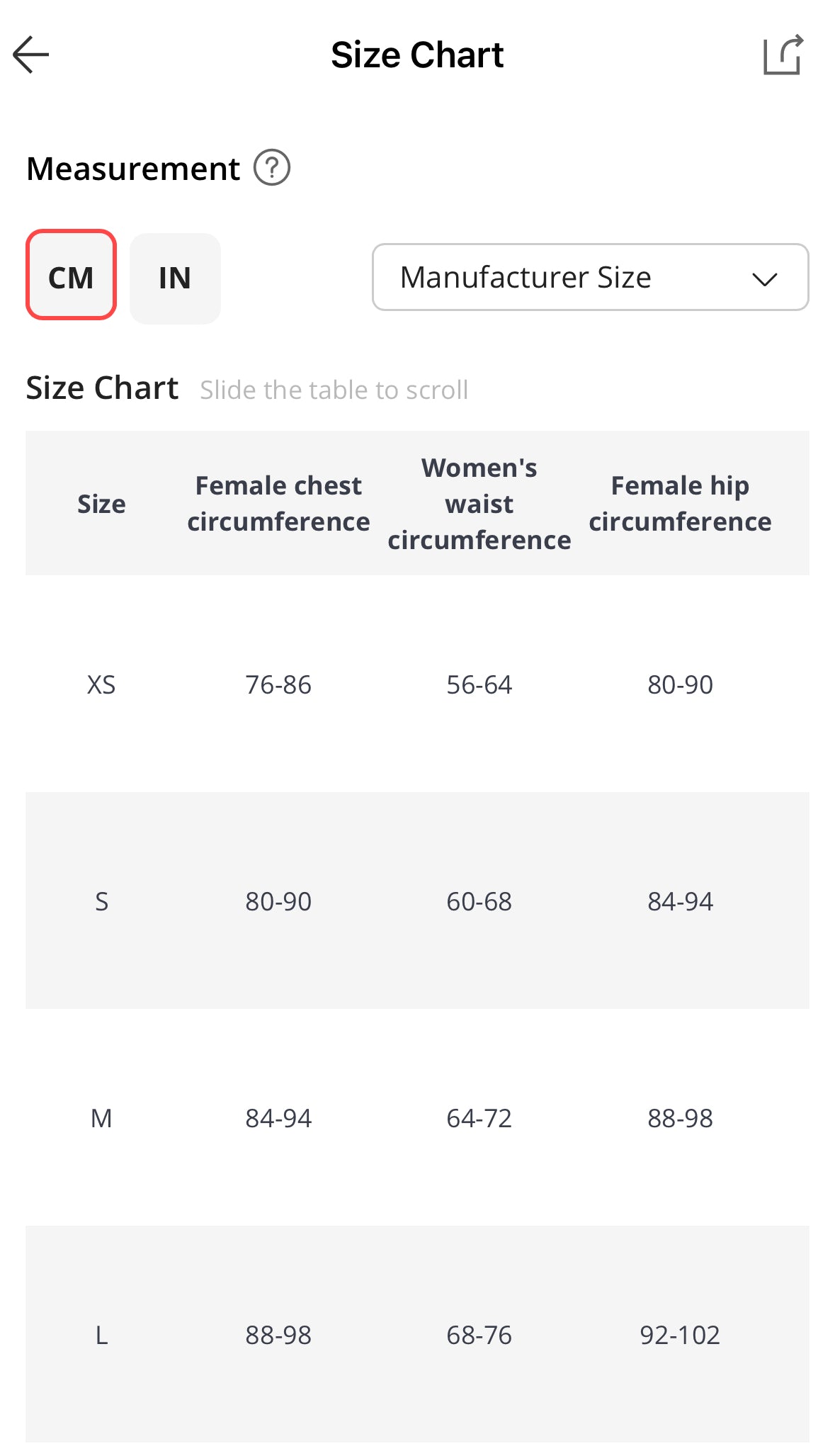Click Female chest circumference column header
This screenshot has width=835, height=1456.
coord(278,504)
